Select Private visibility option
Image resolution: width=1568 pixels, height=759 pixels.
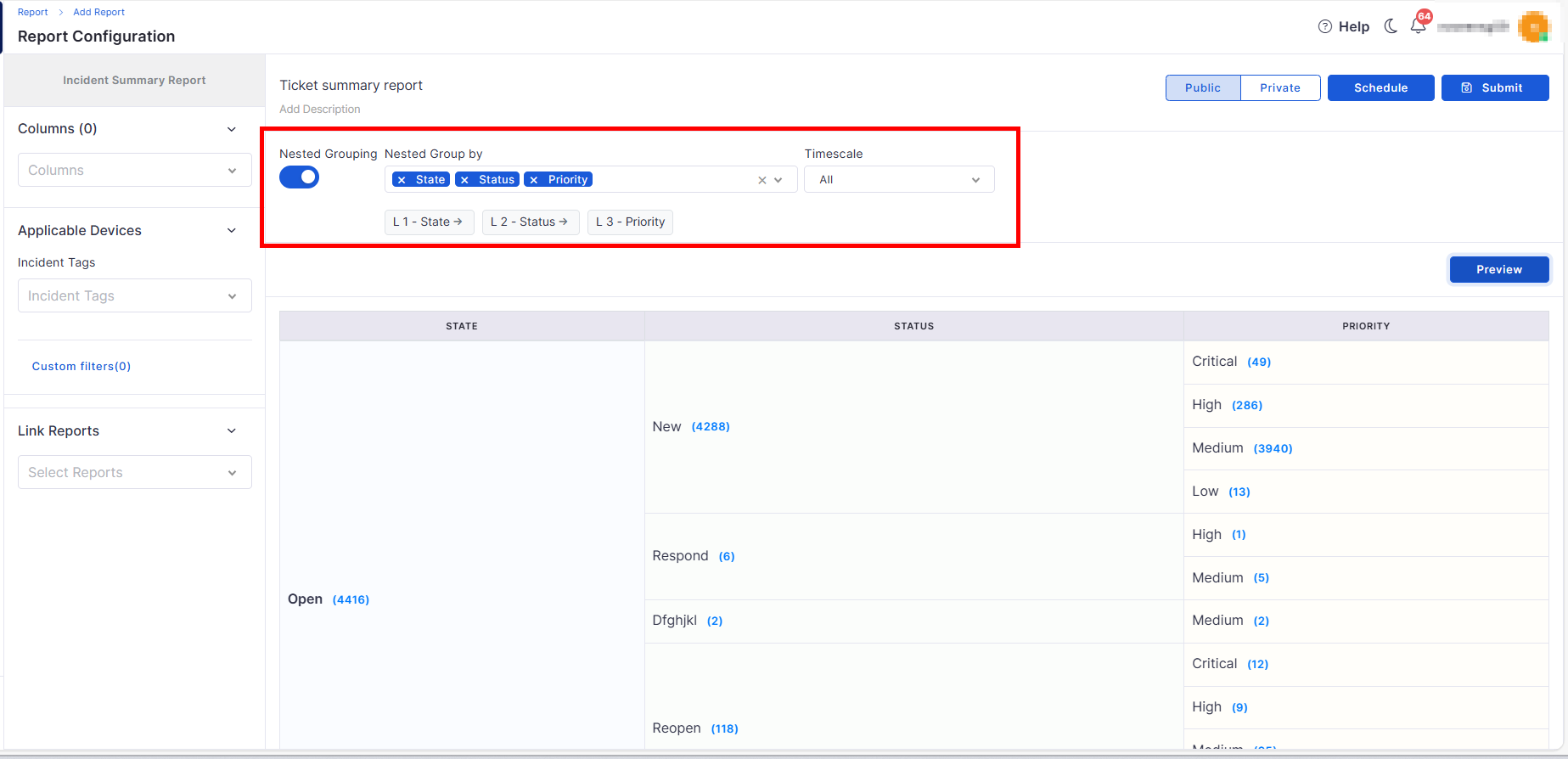point(1279,87)
